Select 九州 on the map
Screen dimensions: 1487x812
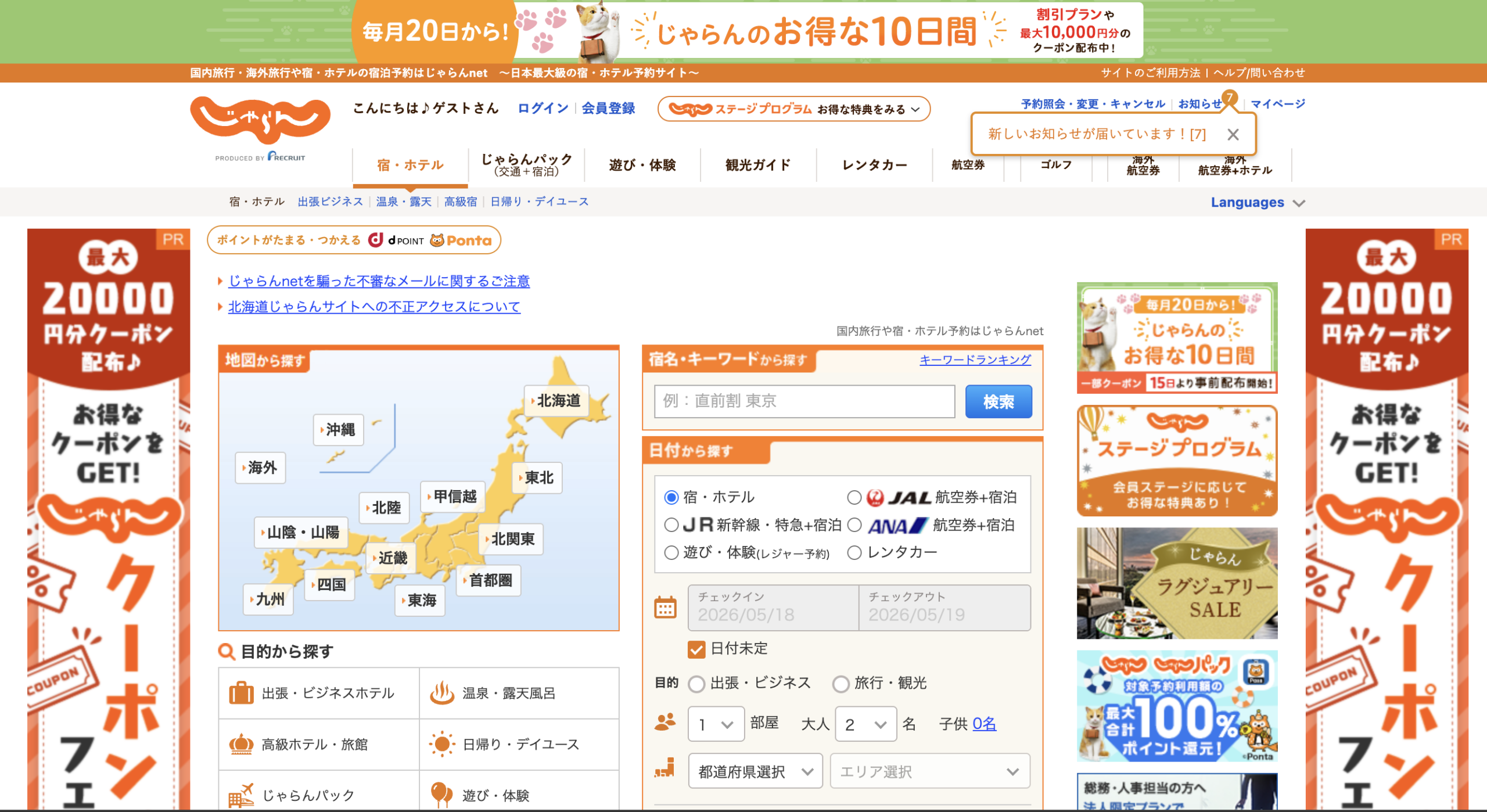pyautogui.click(x=268, y=599)
